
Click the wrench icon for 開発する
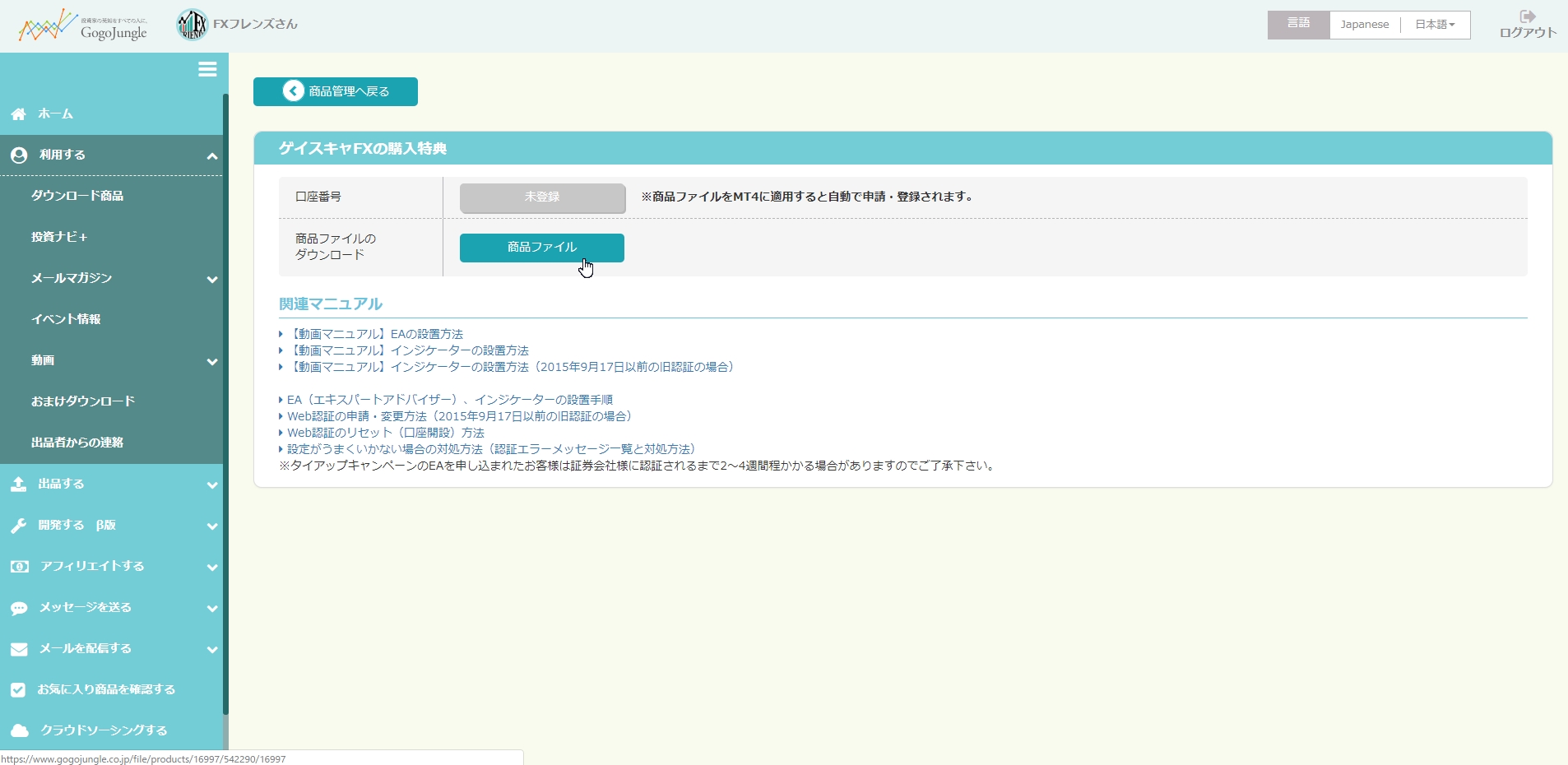tap(18, 526)
